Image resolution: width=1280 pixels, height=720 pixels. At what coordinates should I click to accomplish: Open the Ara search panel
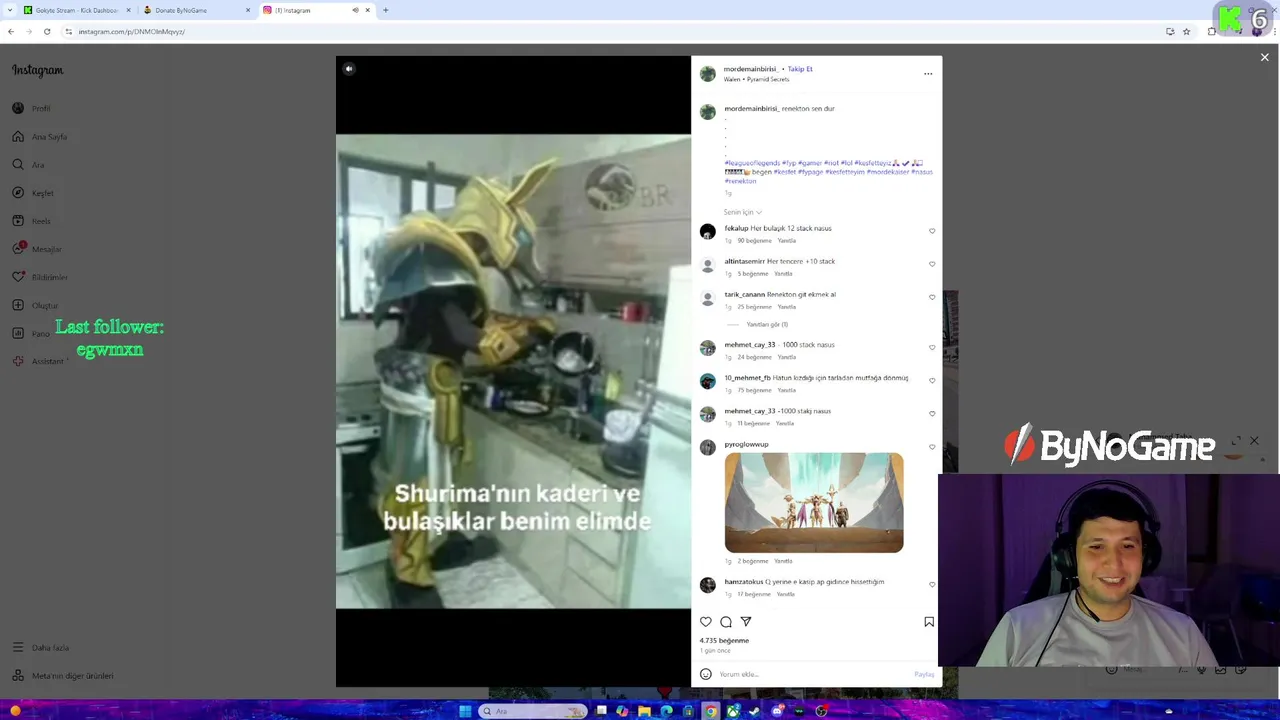click(x=28, y=164)
